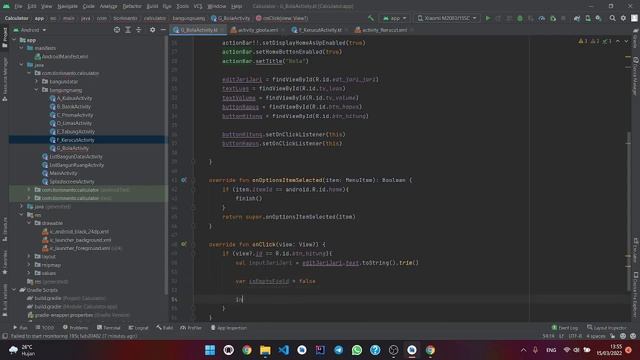Viewport: 640px width, 360px height.
Task: Hide the Project panel with the minus icon
Action: point(163,30)
